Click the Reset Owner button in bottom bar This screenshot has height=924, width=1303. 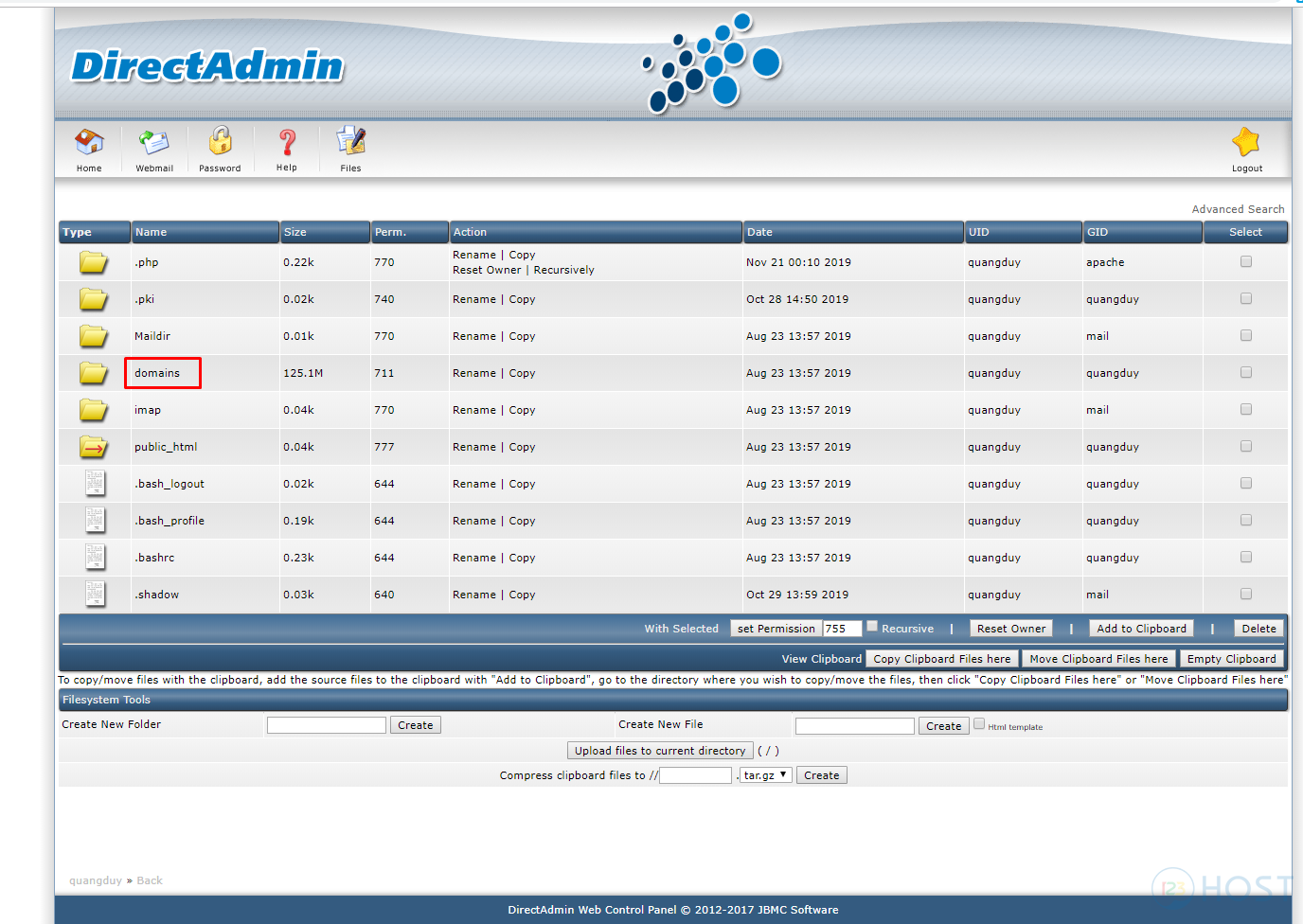click(1011, 629)
